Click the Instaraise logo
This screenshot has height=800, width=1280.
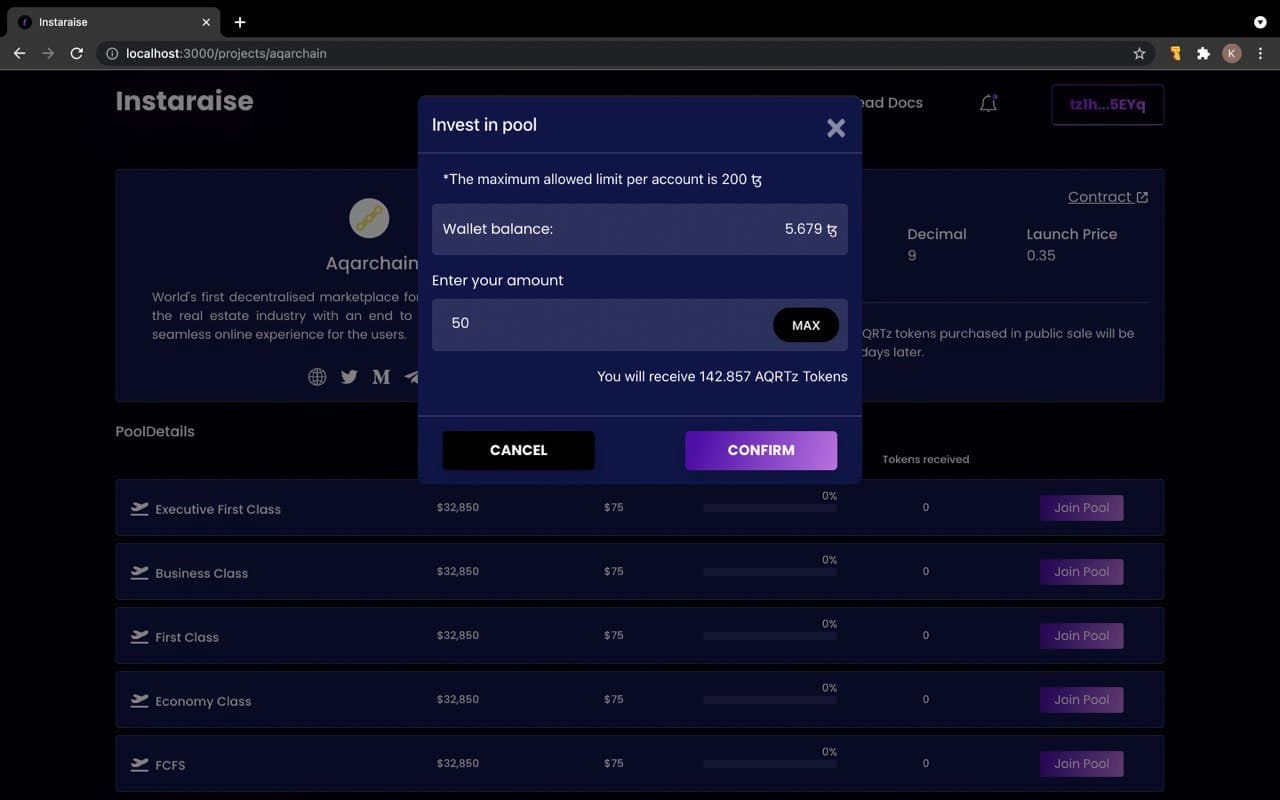pos(184,101)
